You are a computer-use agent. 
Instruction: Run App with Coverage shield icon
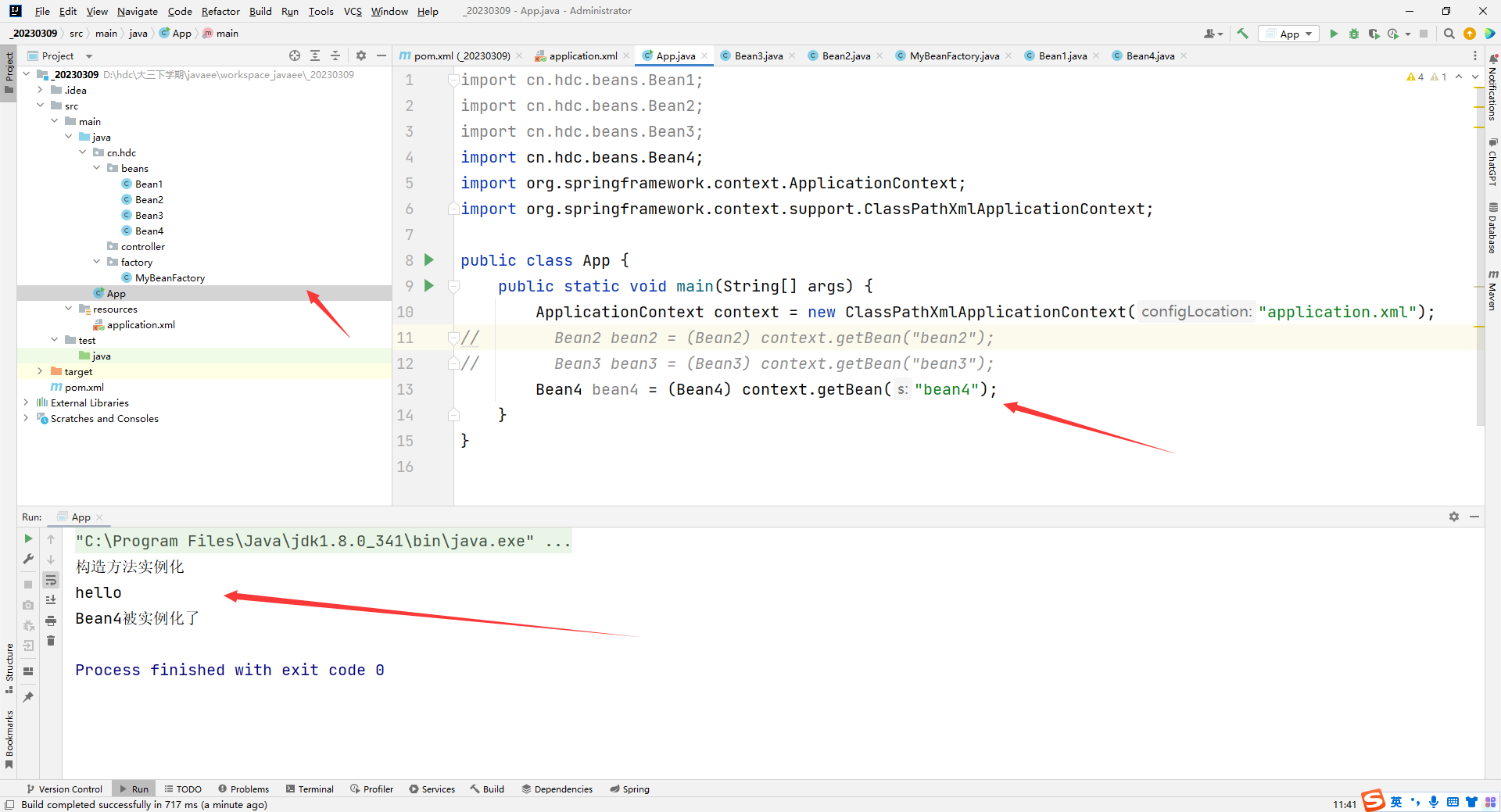[x=1374, y=34]
